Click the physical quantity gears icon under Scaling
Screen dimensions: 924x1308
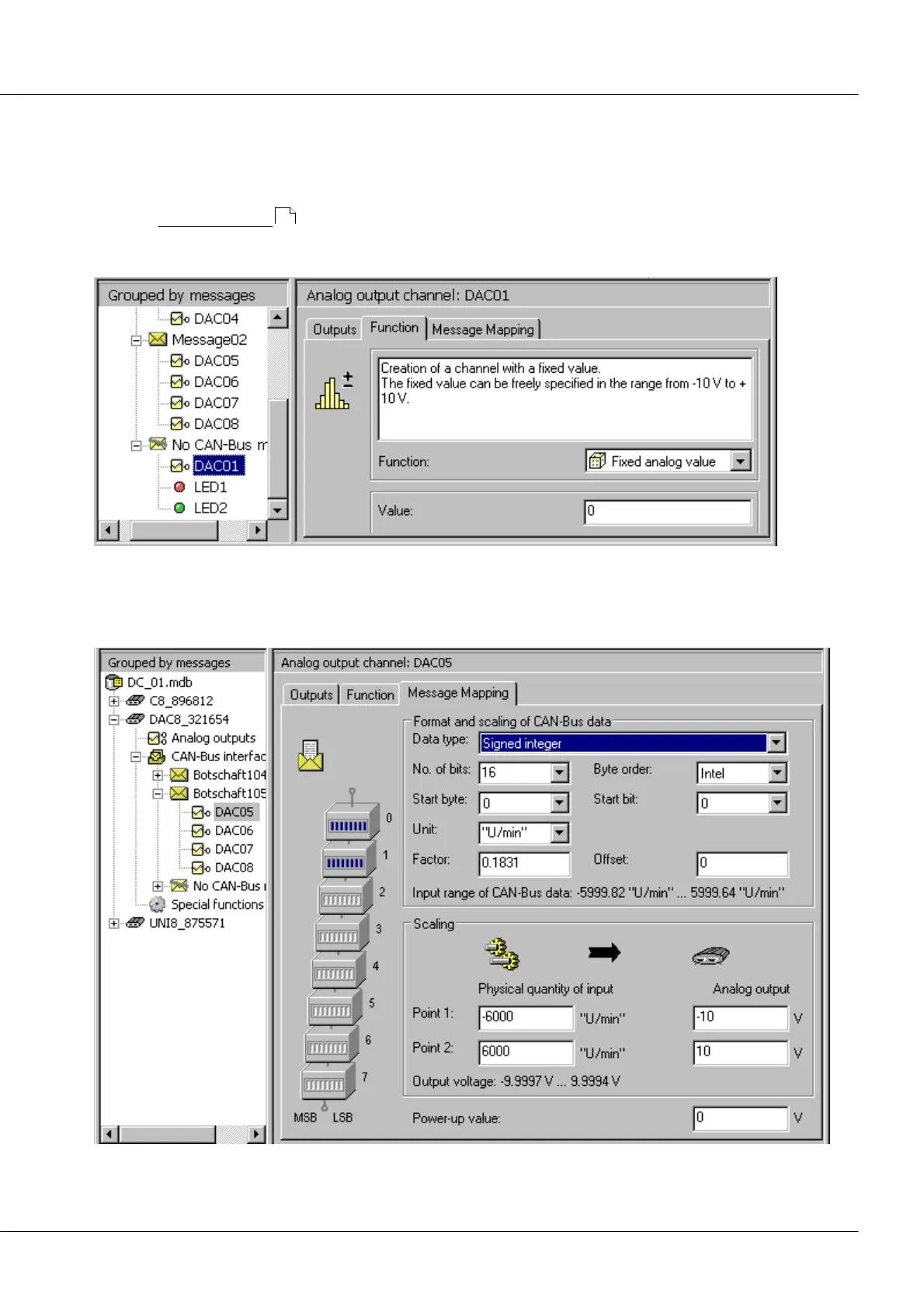(502, 954)
